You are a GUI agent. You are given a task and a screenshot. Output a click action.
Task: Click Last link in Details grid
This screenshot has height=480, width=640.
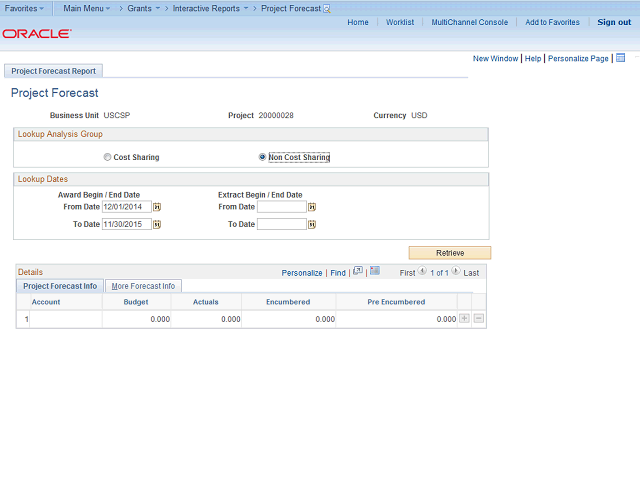[x=471, y=273]
